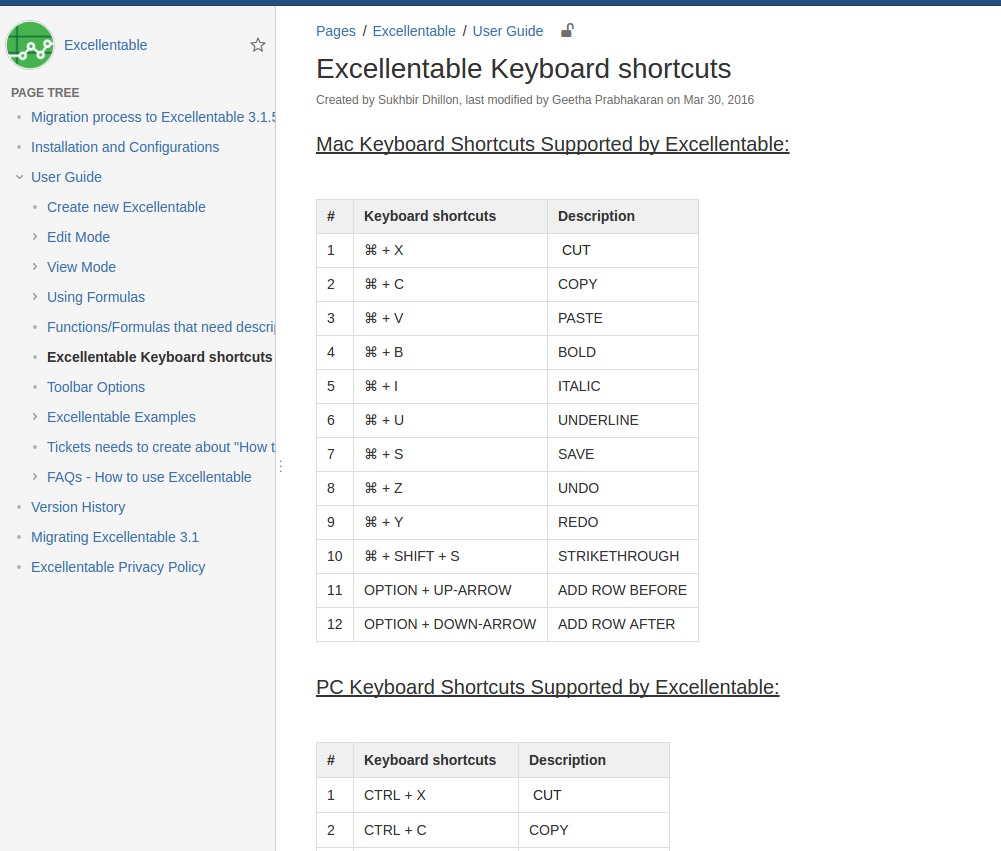Expand "FAQs - How to use Excellentable"

34,477
